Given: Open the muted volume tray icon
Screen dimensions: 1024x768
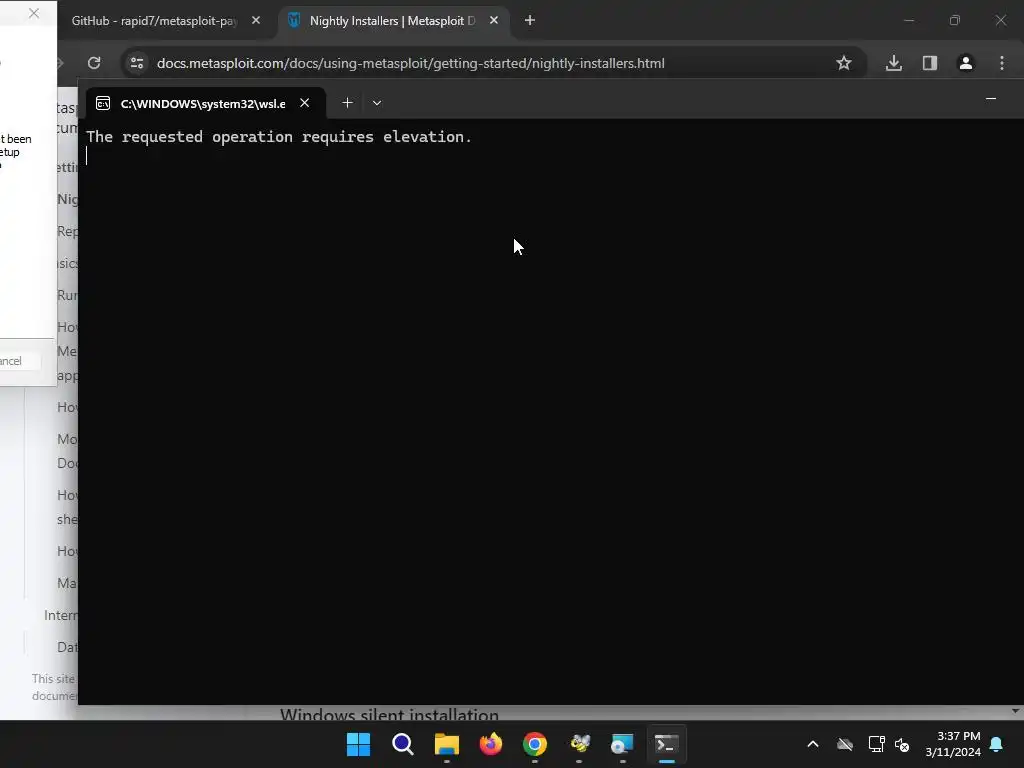Looking at the screenshot, I should (902, 744).
